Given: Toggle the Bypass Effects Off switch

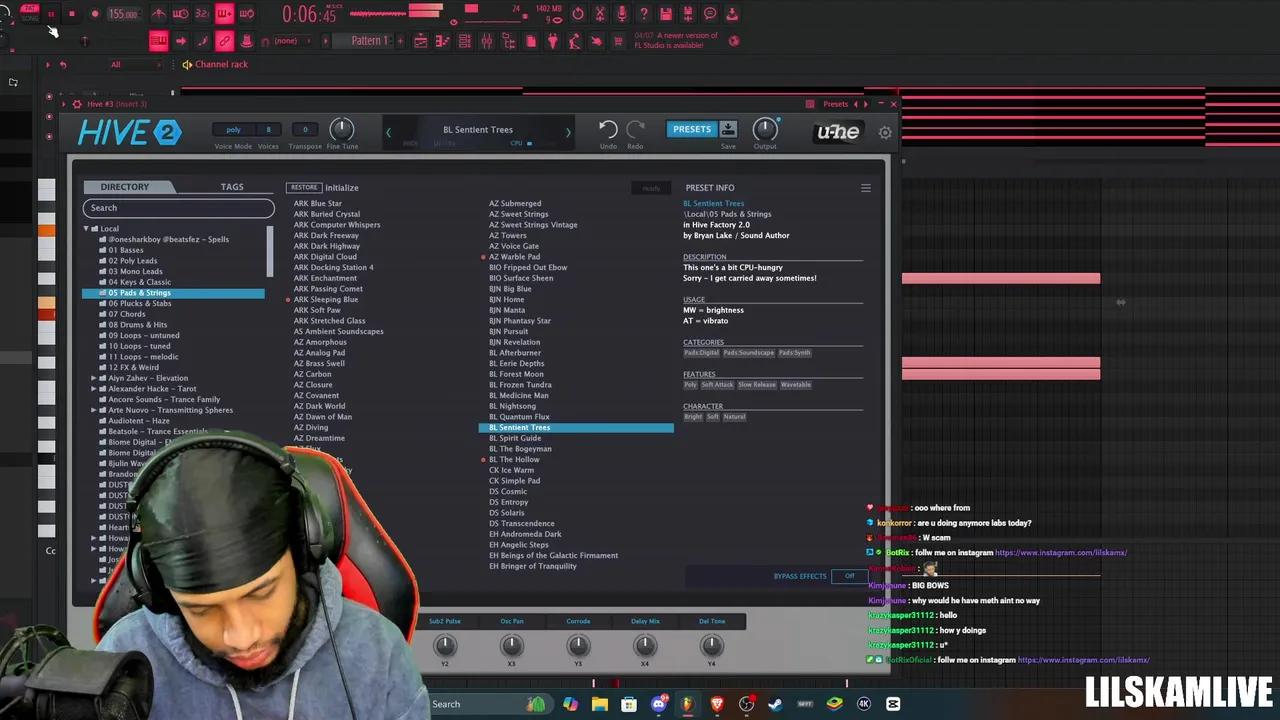Looking at the screenshot, I should (x=849, y=576).
